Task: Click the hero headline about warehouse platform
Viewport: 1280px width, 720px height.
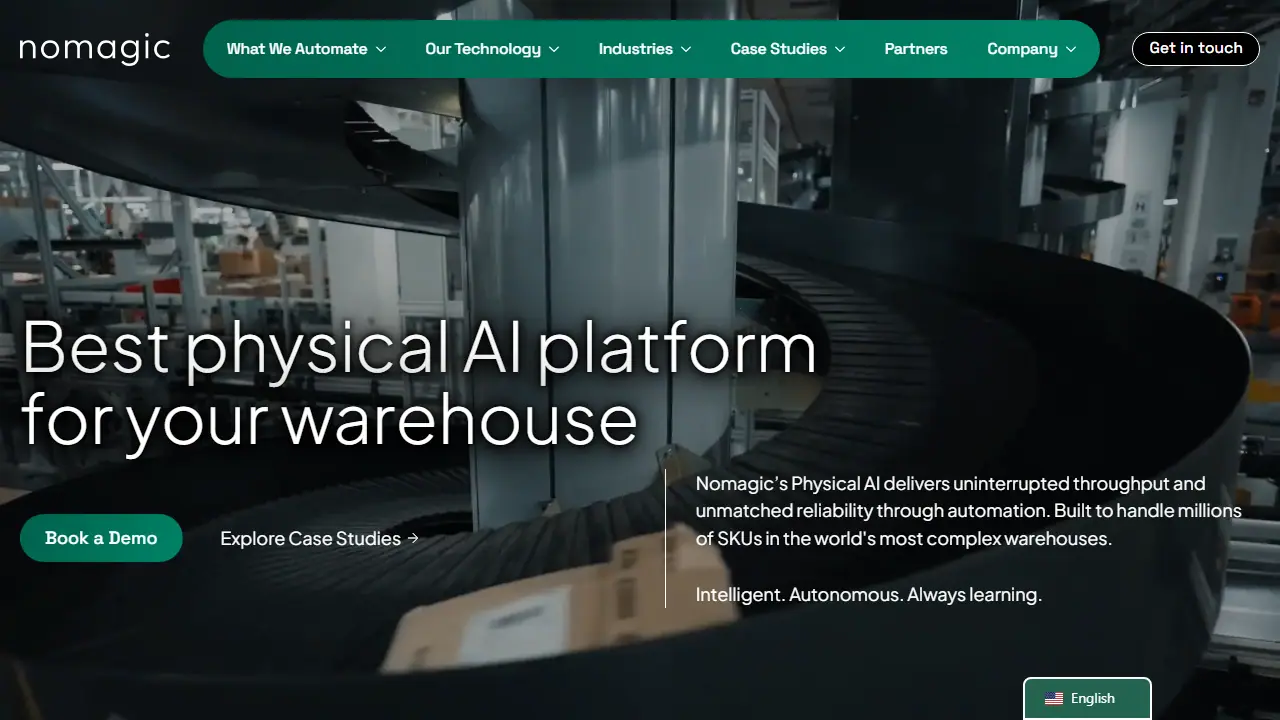Action: point(419,381)
